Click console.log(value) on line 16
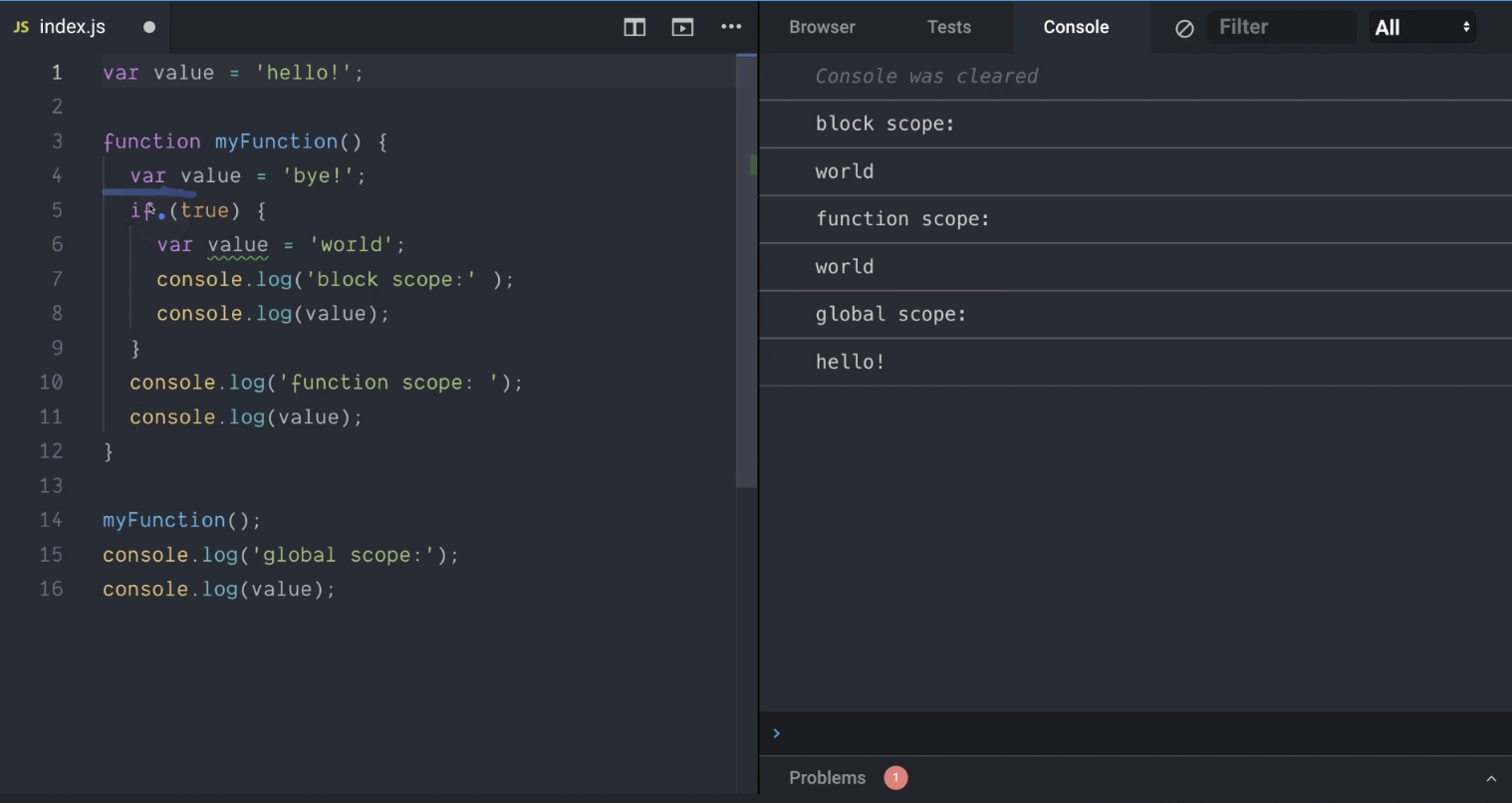The height and width of the screenshot is (803, 1512). click(219, 589)
